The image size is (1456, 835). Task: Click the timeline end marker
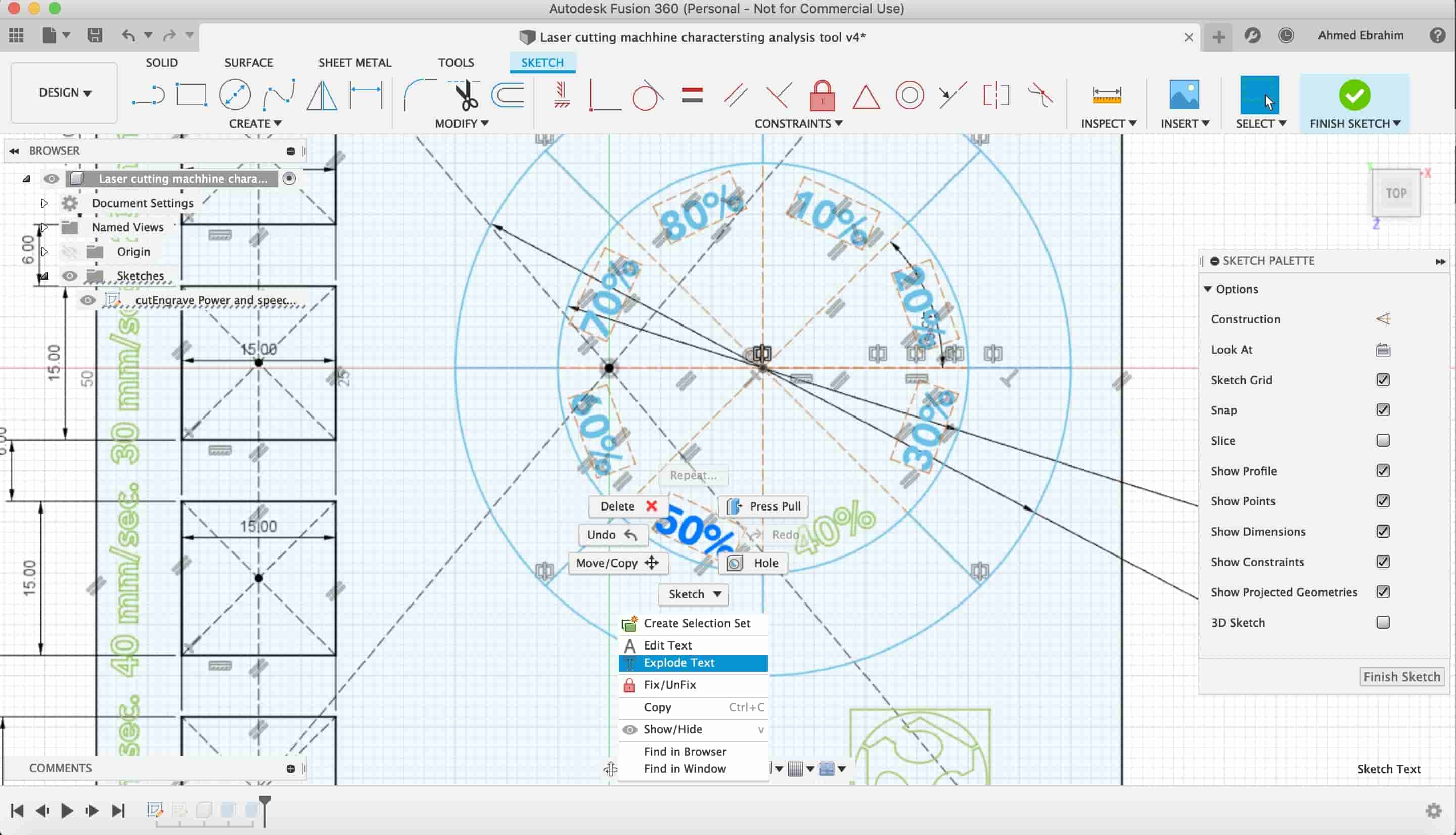(x=265, y=810)
